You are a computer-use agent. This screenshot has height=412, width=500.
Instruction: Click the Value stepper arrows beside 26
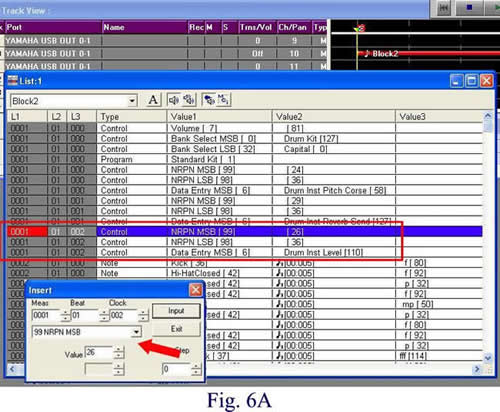(118, 353)
